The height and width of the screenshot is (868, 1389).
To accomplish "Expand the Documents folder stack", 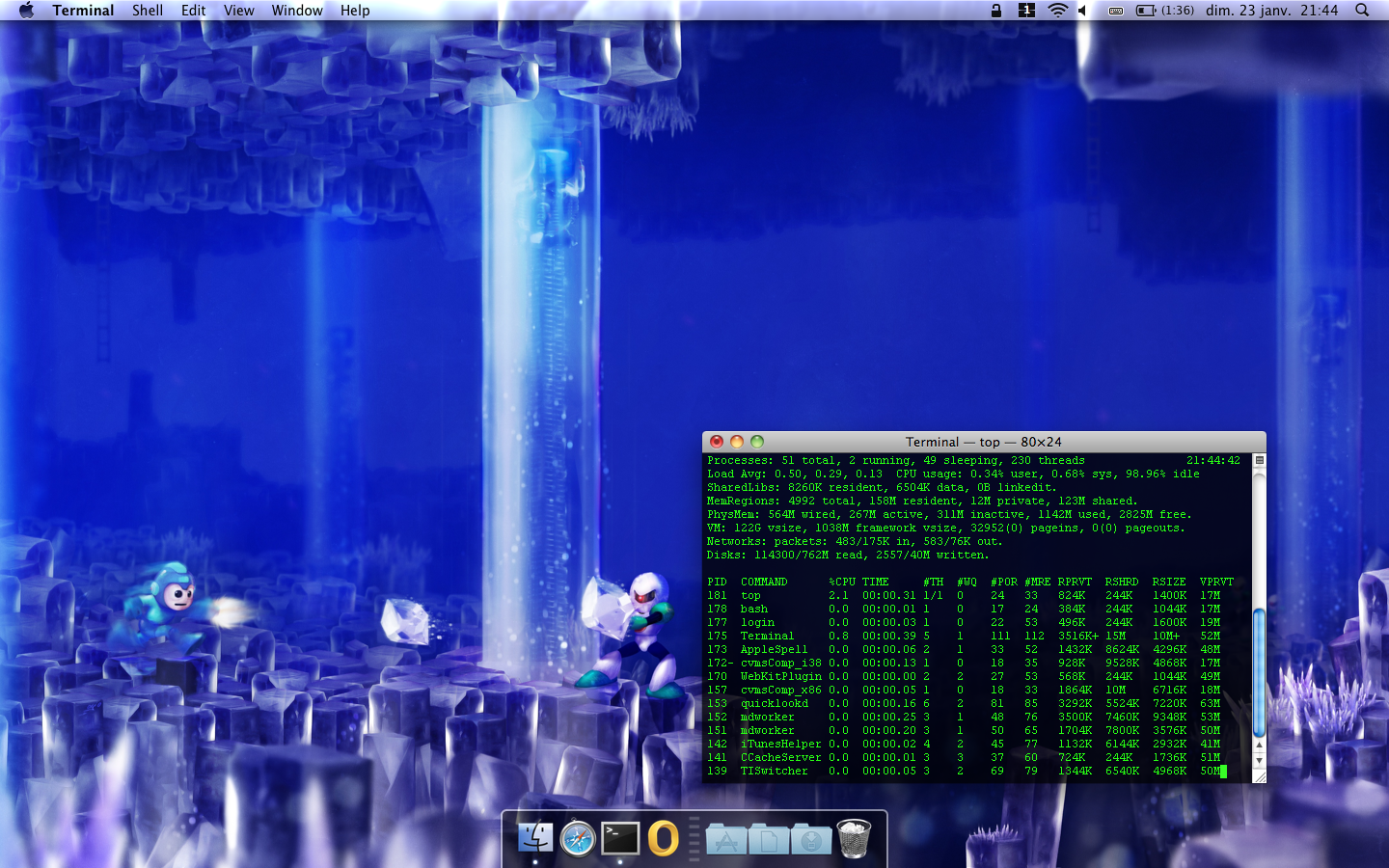I will (769, 839).
